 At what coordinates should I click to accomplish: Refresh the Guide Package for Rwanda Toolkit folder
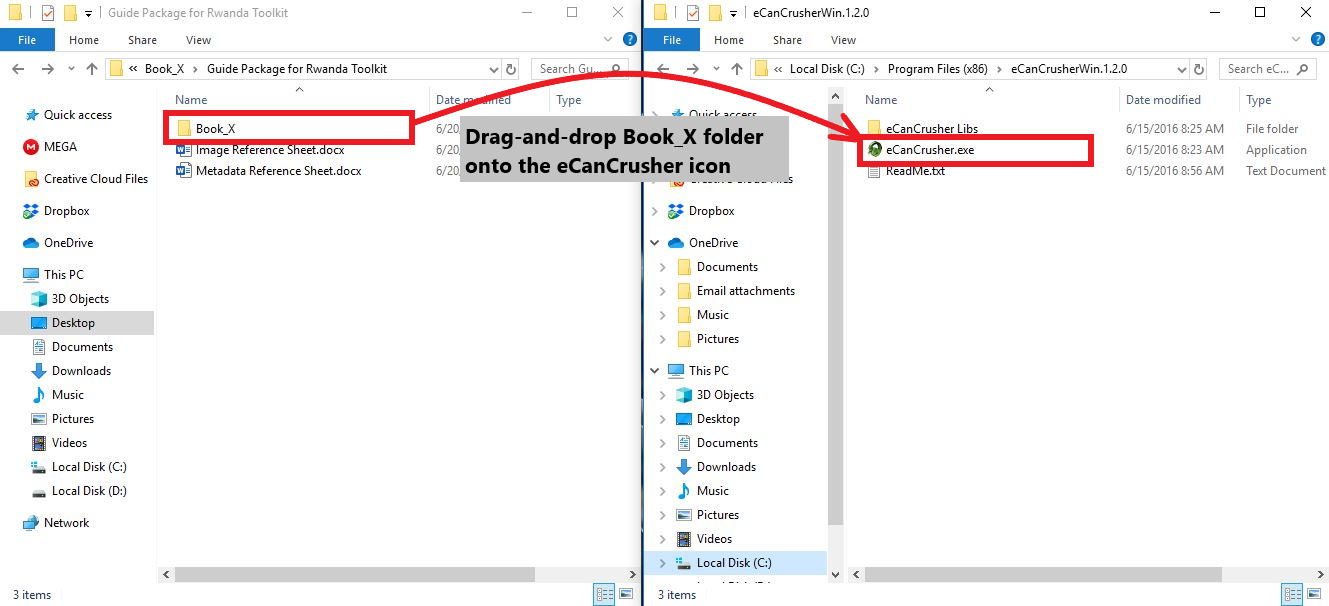pos(512,69)
